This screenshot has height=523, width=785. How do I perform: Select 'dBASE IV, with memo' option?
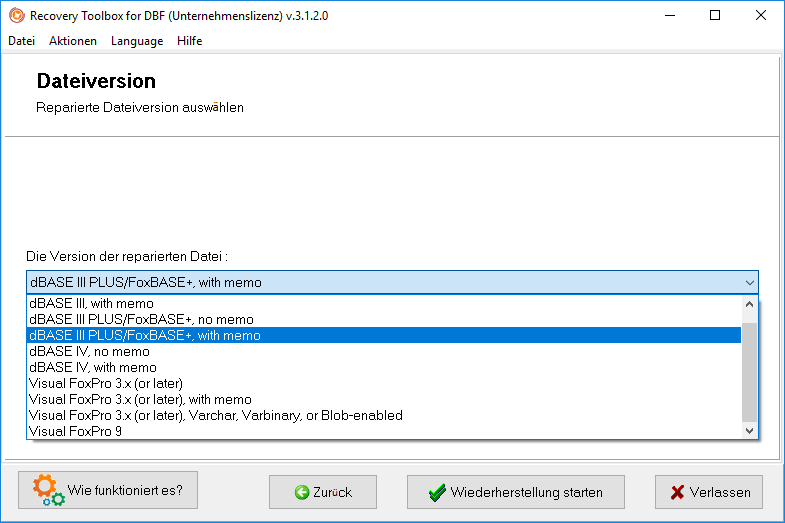(383, 367)
